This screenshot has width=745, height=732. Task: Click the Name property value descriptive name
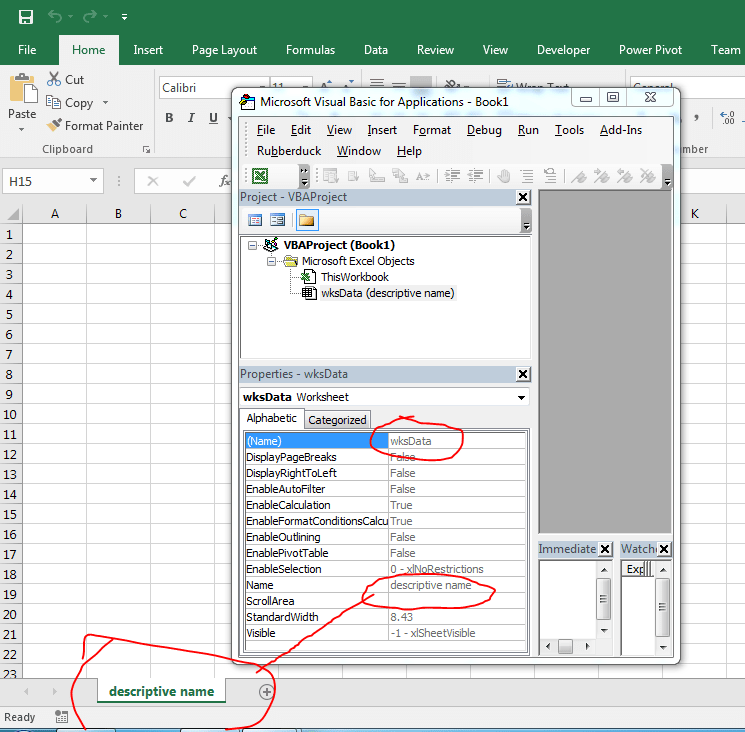457,585
